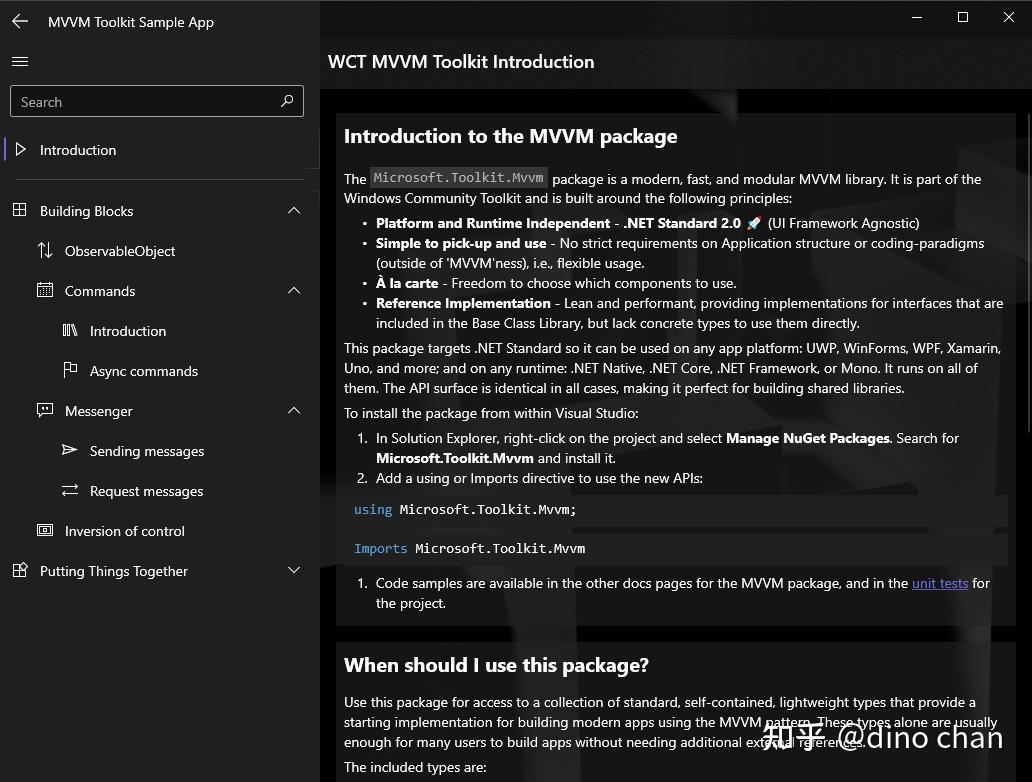
Task: Expand Putting Things Together
Action: point(293,570)
